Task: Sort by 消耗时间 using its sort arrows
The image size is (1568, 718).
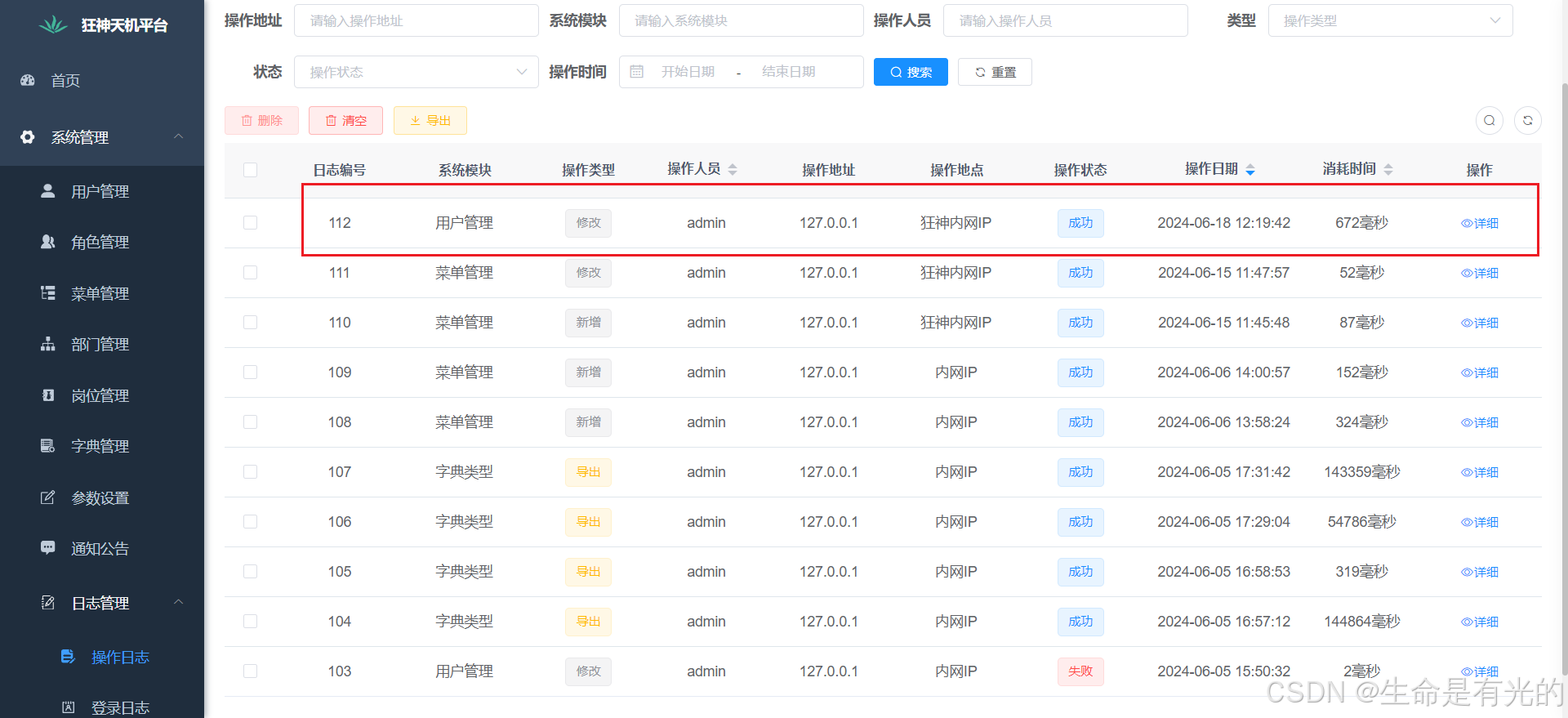Action: tap(1388, 169)
